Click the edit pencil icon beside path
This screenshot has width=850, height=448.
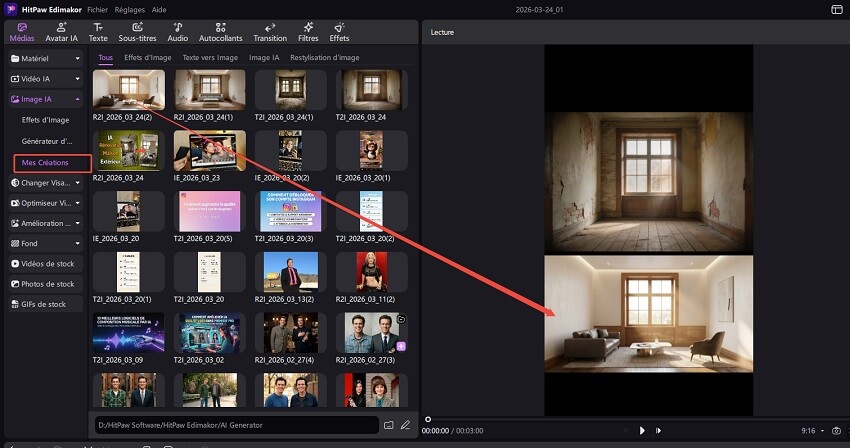coord(405,425)
